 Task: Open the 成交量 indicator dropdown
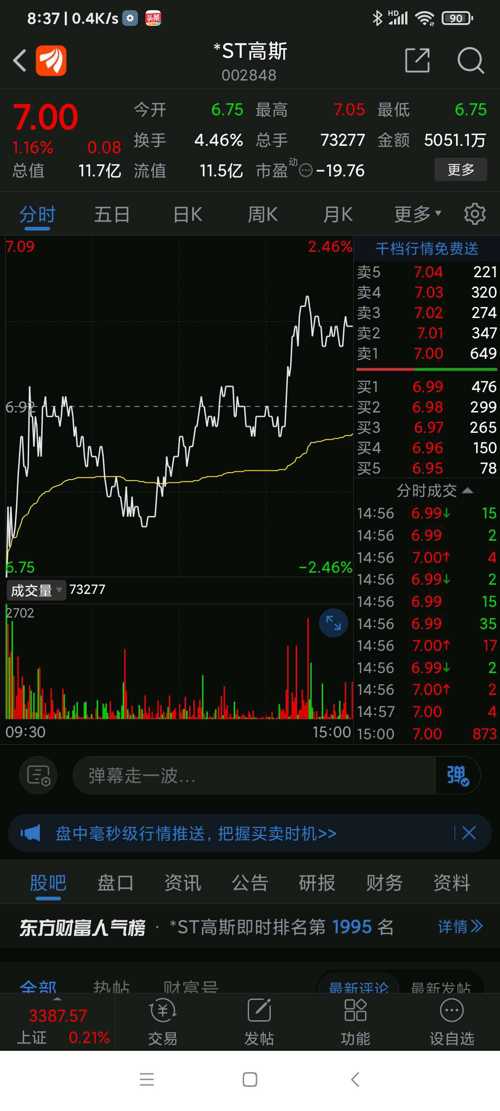36,590
